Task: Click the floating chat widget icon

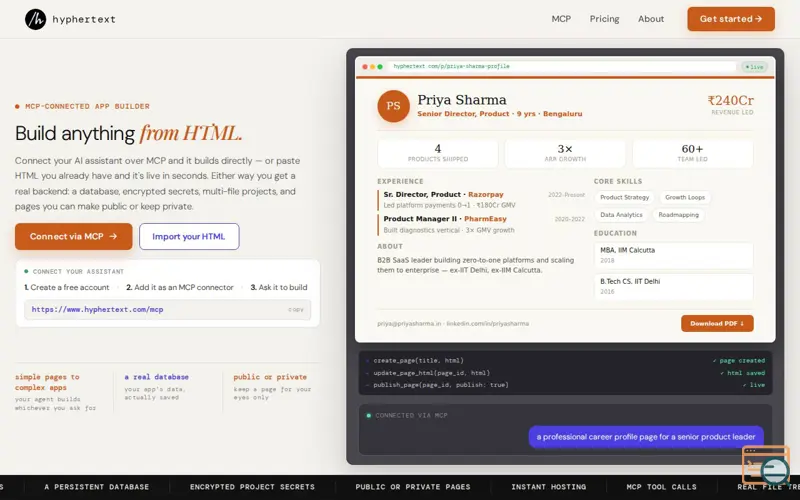Action: point(766,465)
